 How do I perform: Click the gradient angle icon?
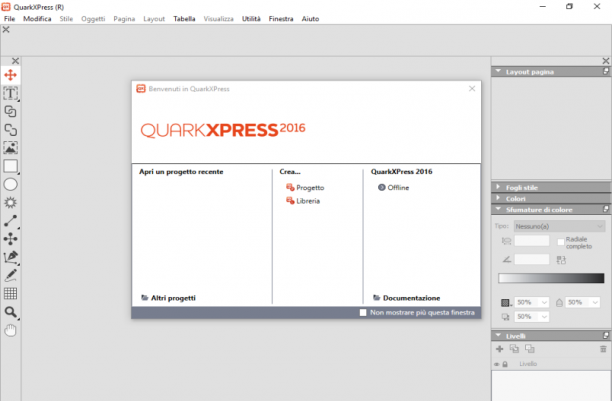click(507, 259)
